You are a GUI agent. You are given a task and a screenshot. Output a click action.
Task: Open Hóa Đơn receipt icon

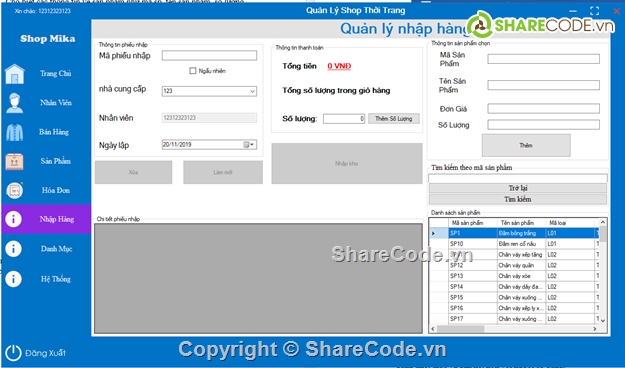[15, 191]
